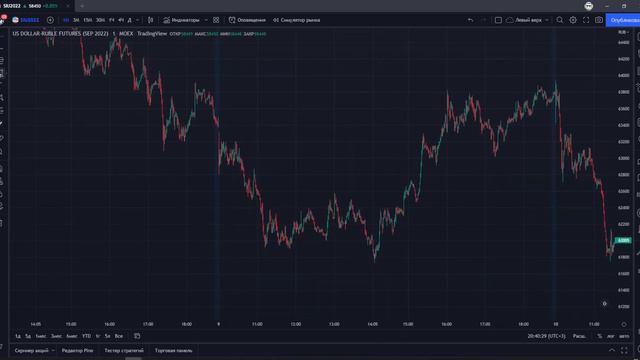Toggle авто auto scale
This screenshot has width=640, height=360.
tap(624, 336)
